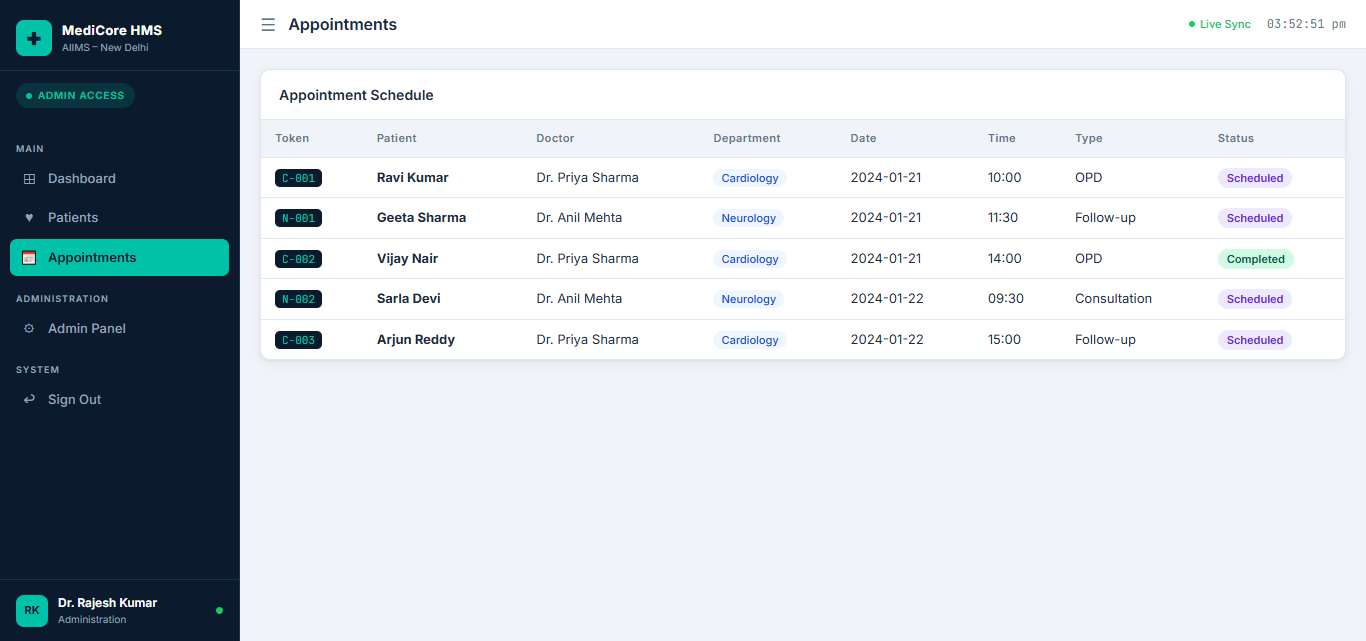Click time 11:30 in Geeta Sharma's row
This screenshot has width=1366, height=641.
pos(1003,218)
